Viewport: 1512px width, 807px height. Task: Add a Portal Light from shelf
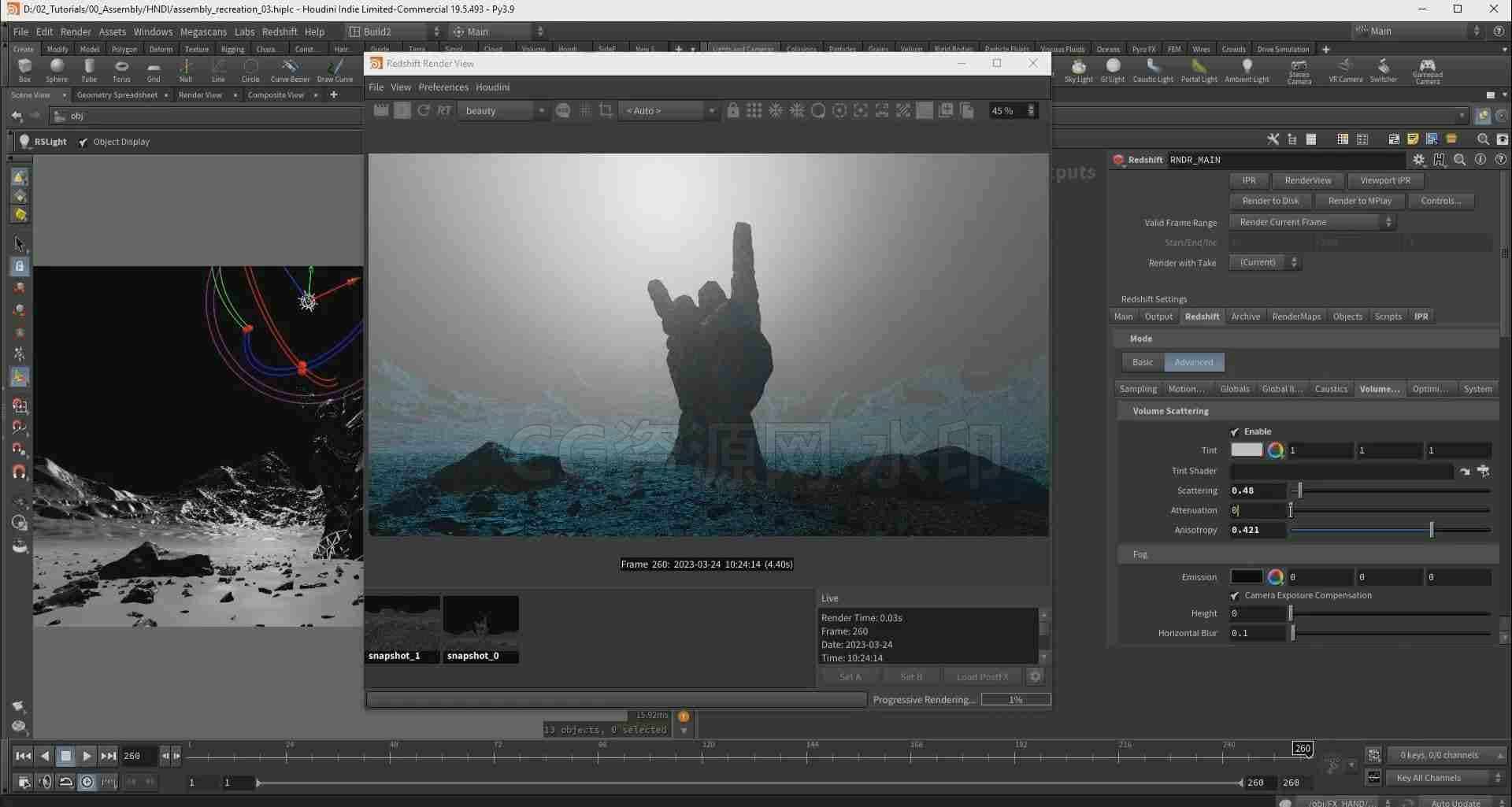click(1199, 70)
